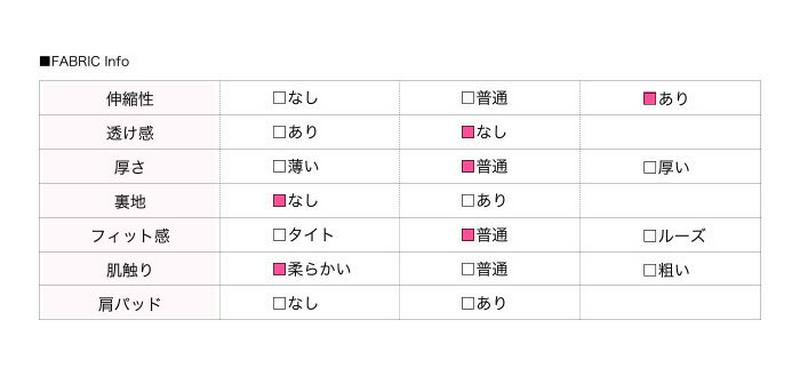Click the FABRIC Info heading
Screen dimensions: 800x375
tap(85, 62)
